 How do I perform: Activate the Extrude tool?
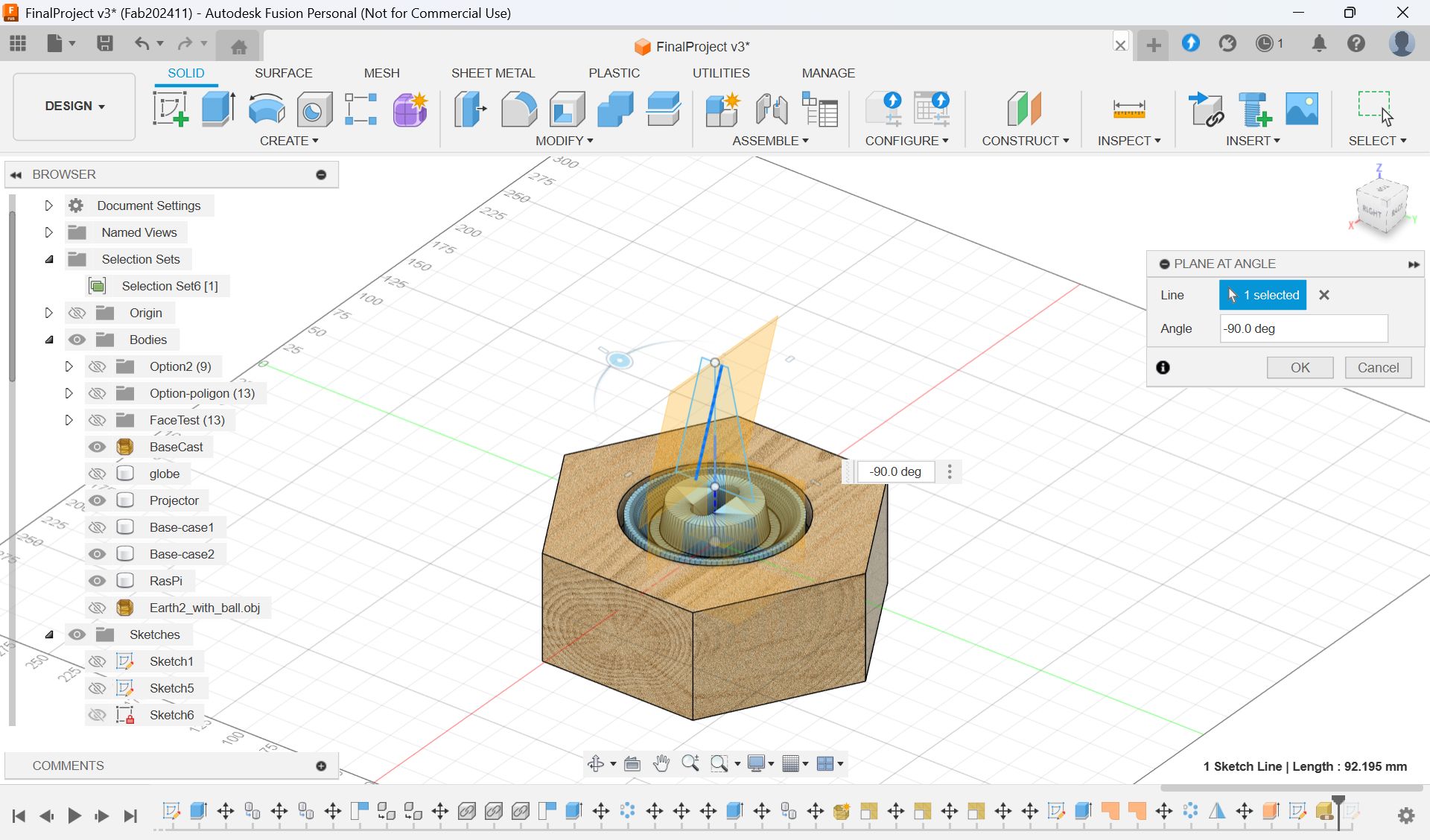[218, 109]
